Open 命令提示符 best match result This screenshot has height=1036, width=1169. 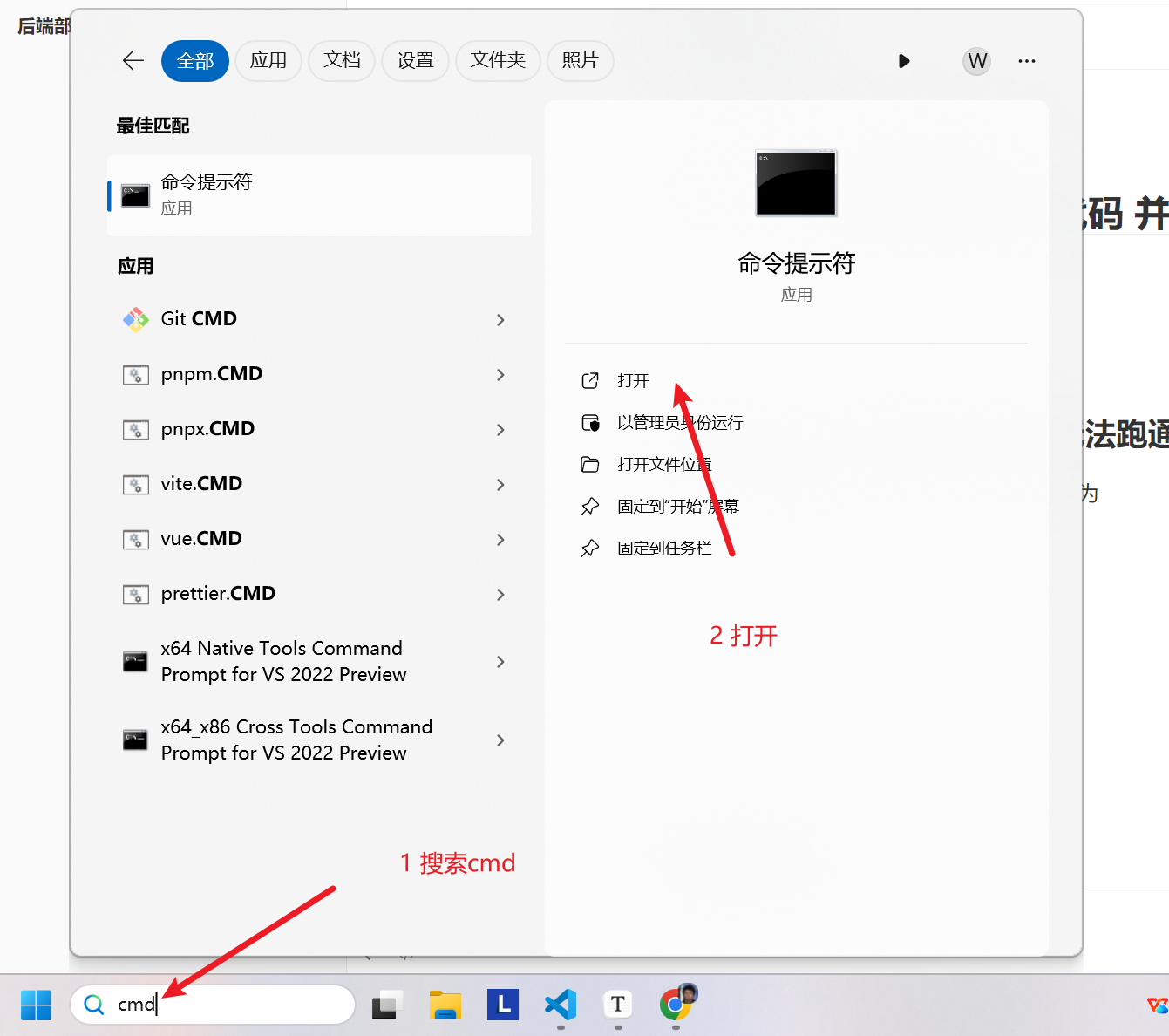(319, 195)
